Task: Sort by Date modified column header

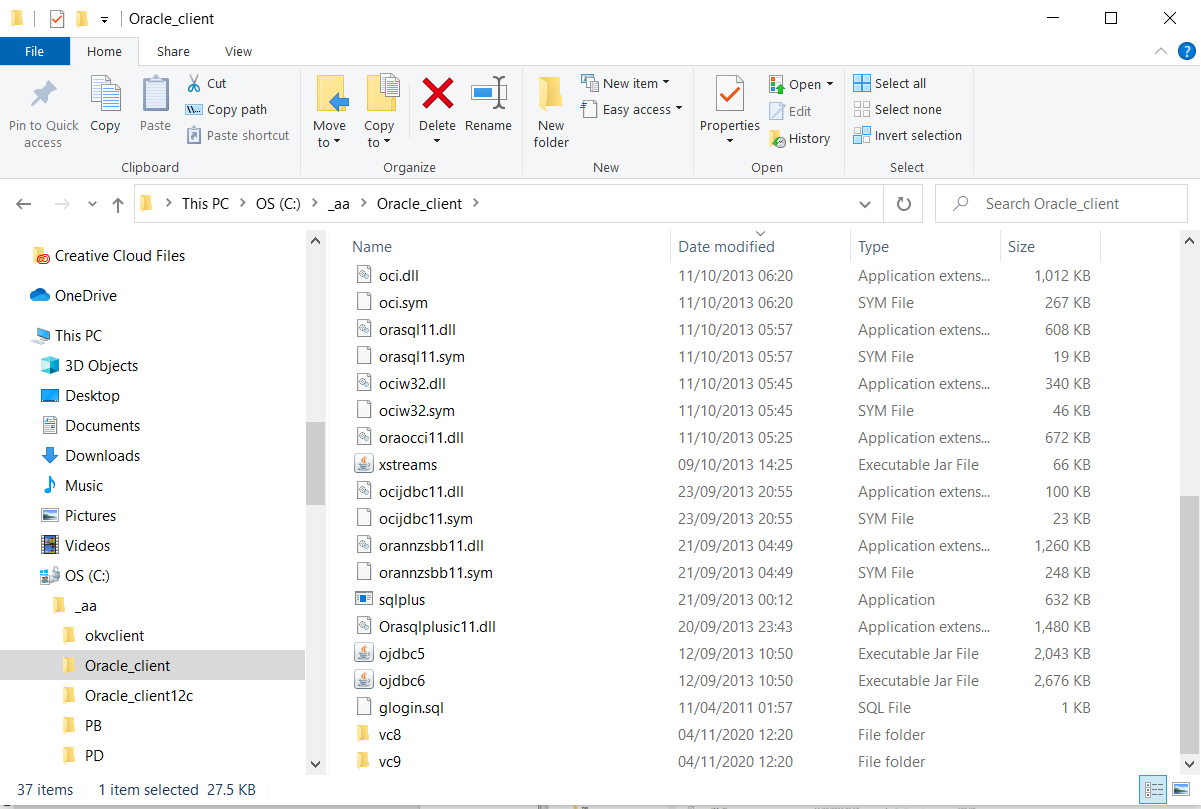Action: (726, 247)
